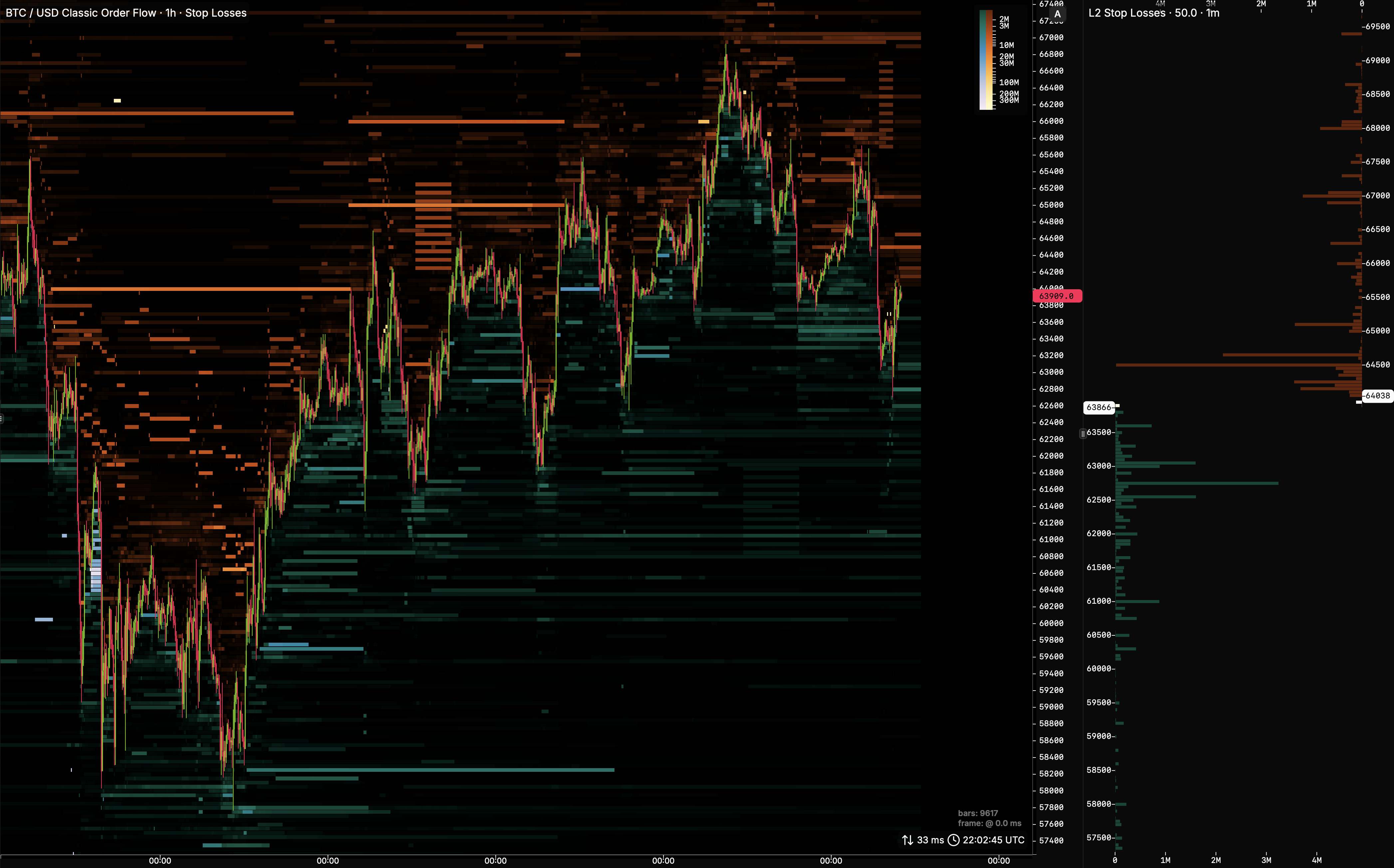This screenshot has width=1394, height=868.
Task: Click the 66400 price axis label
Action: 1051,88
